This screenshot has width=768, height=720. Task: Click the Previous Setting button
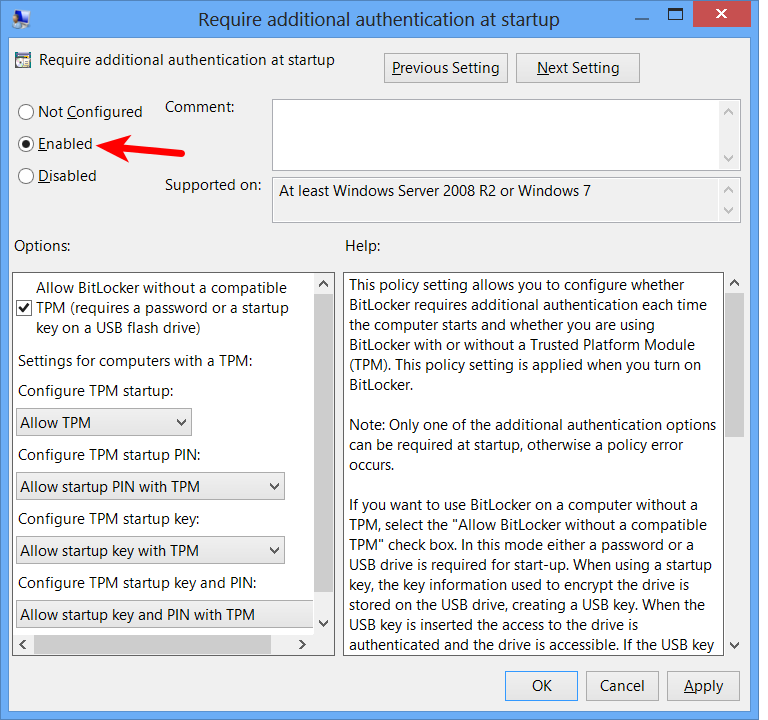coord(446,68)
